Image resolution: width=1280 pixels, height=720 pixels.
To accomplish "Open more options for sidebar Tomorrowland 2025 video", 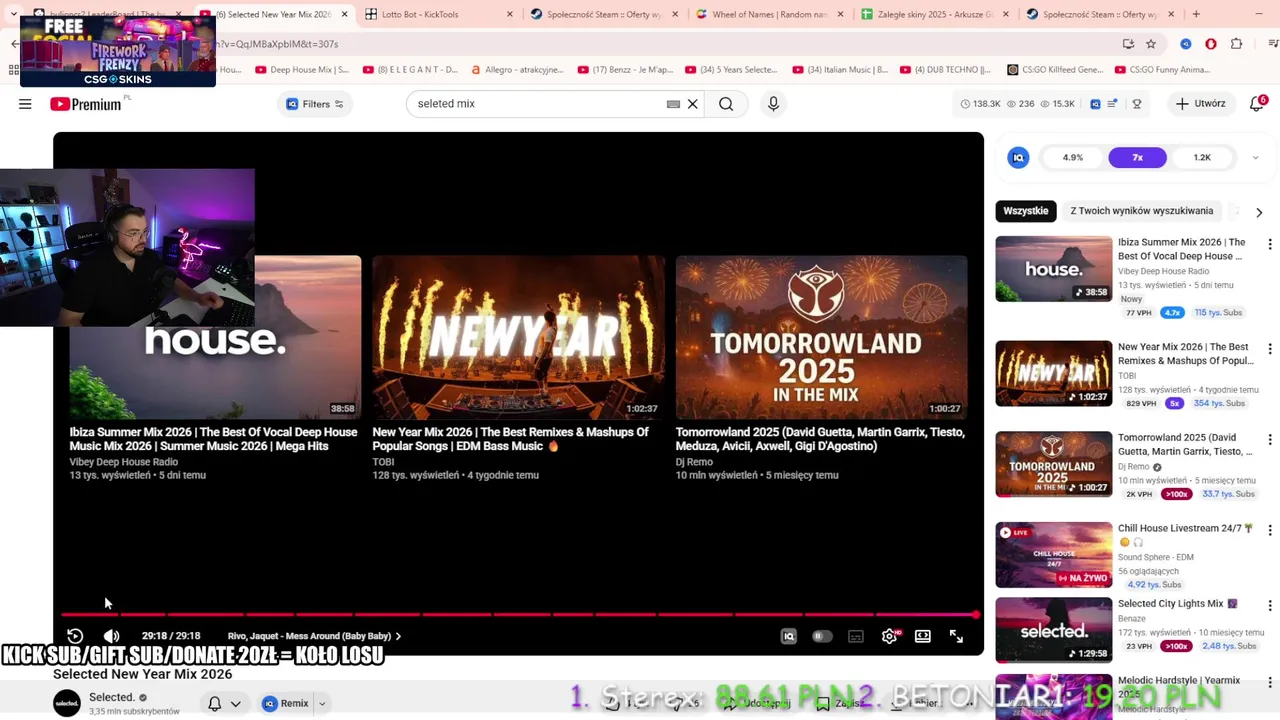I will [1270, 440].
